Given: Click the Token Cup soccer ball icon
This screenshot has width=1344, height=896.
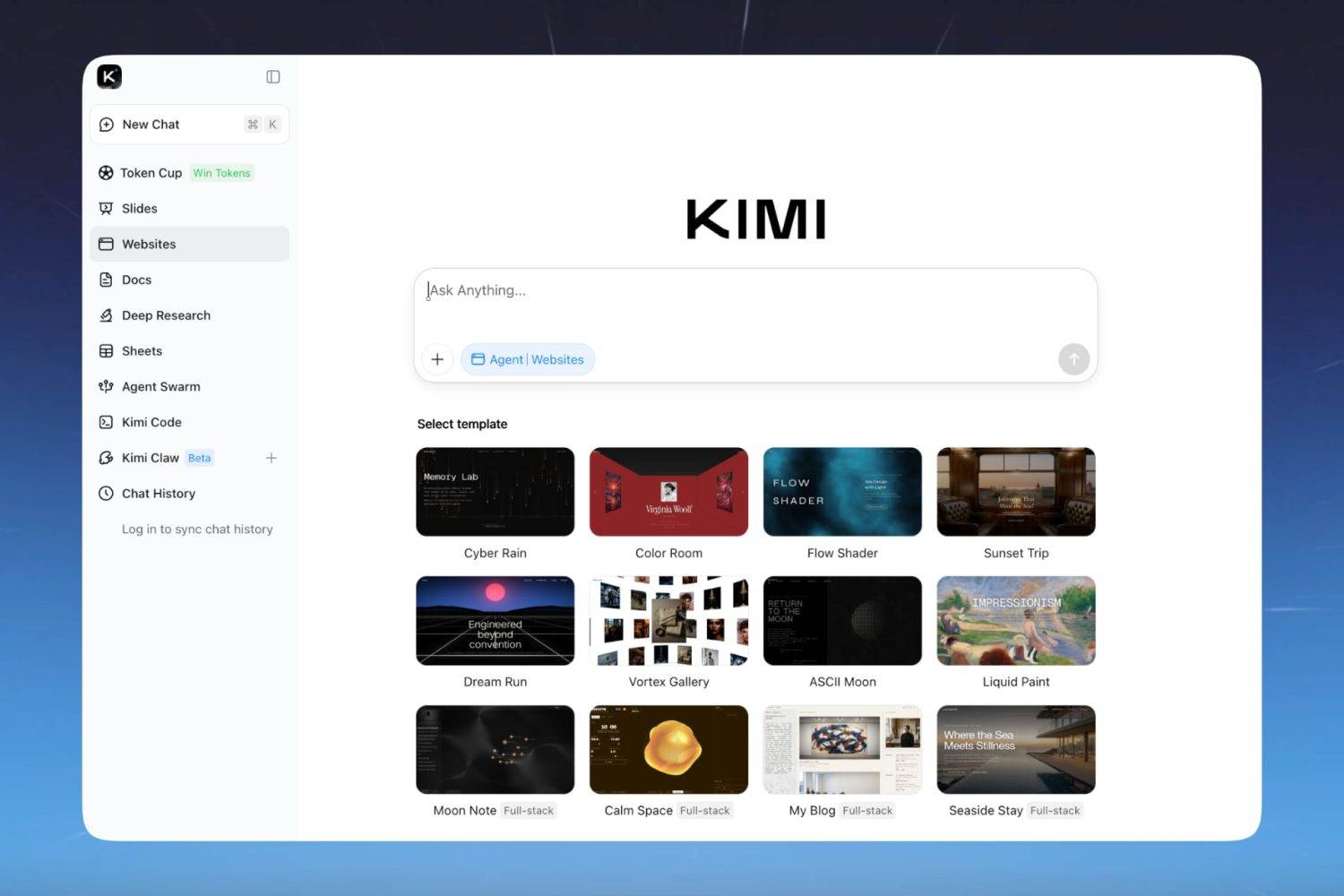Looking at the screenshot, I should point(106,173).
